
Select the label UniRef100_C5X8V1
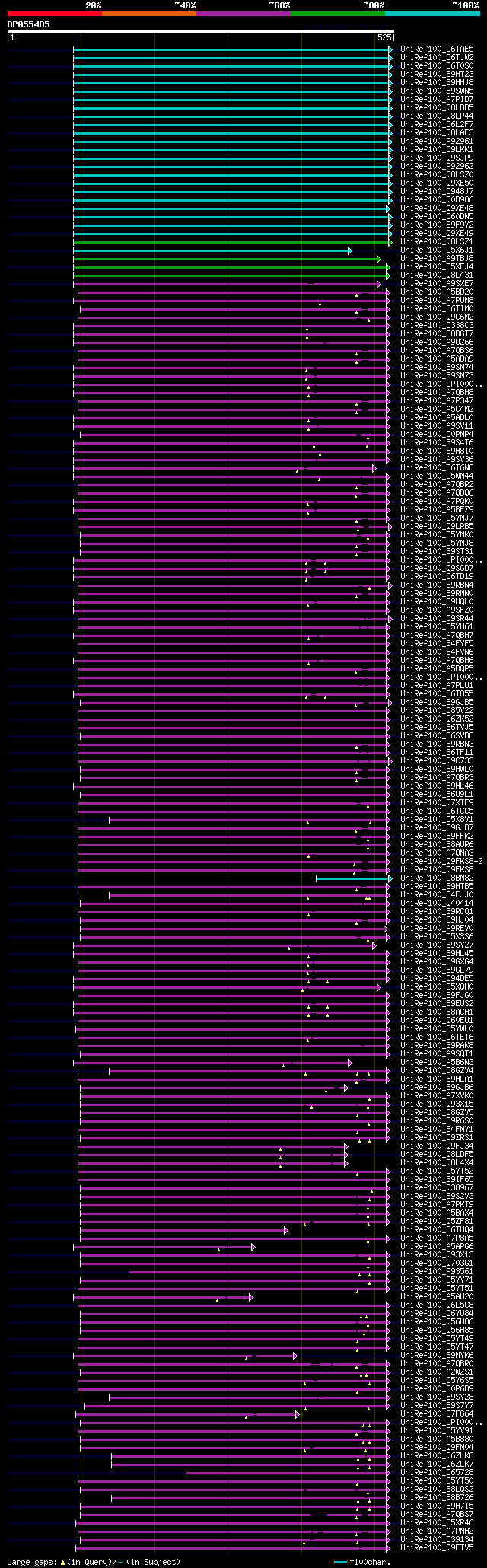coord(437,819)
